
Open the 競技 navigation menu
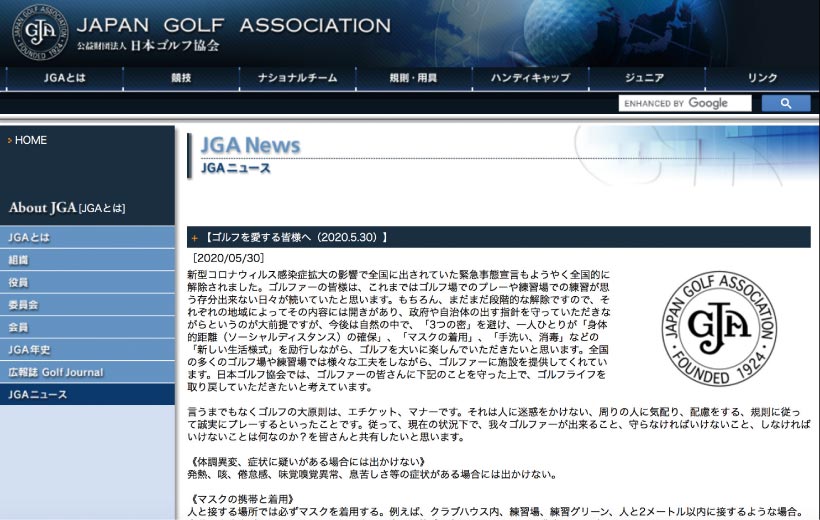click(x=181, y=78)
